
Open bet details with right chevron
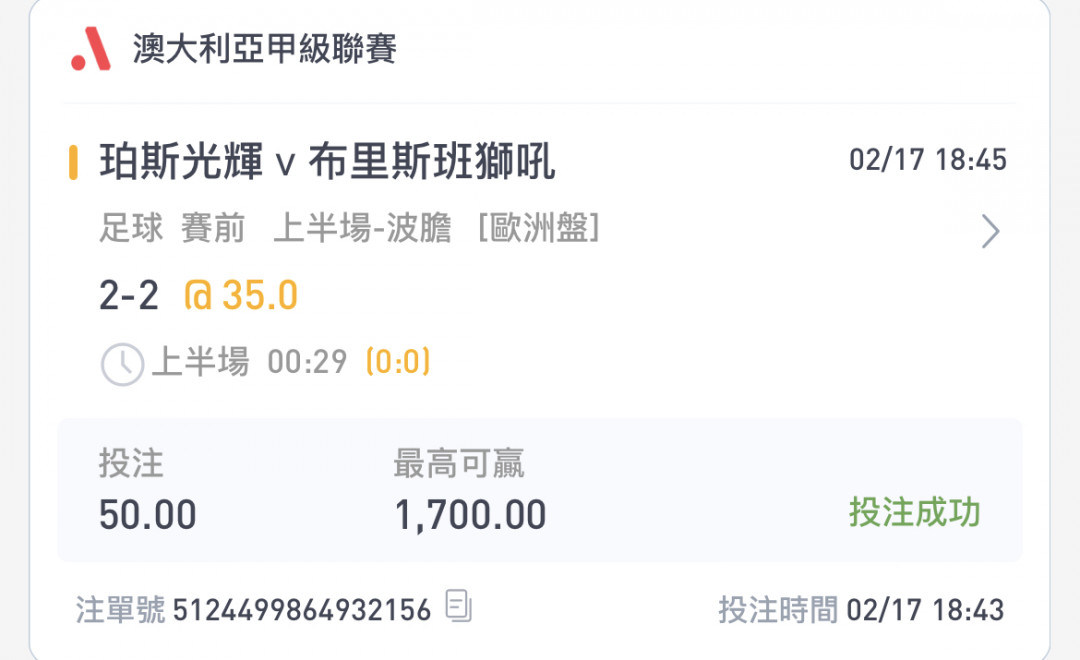(990, 231)
